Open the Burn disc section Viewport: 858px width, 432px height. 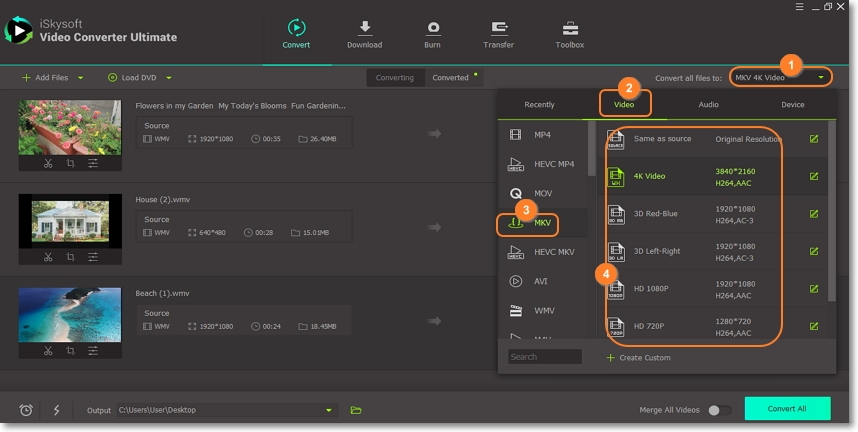[433, 29]
